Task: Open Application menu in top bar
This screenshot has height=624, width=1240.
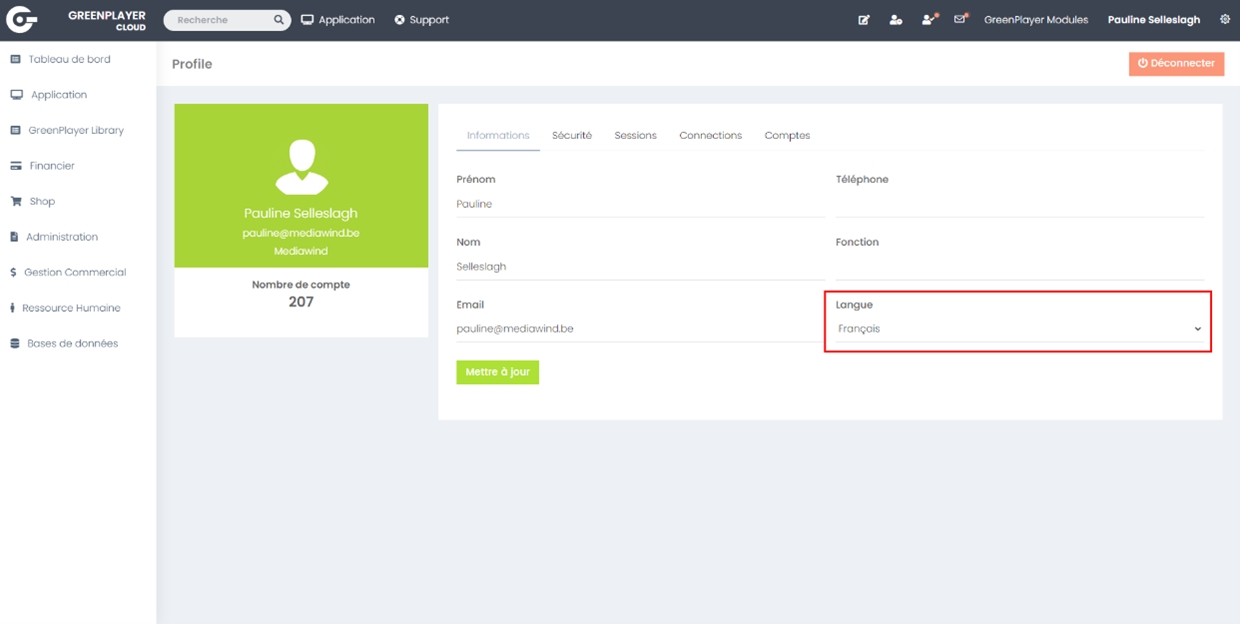Action: point(338,20)
